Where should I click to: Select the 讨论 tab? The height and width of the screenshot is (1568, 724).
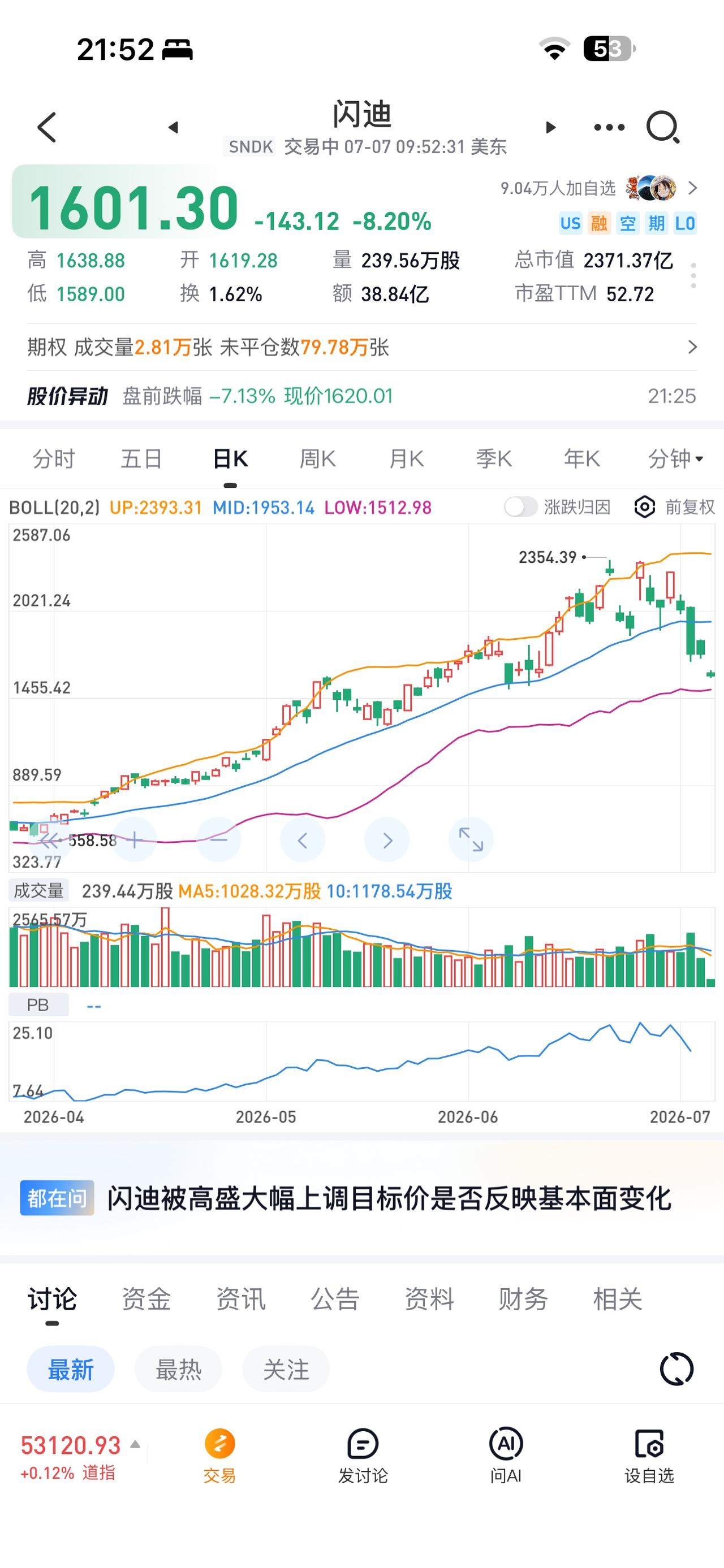tap(53, 1299)
